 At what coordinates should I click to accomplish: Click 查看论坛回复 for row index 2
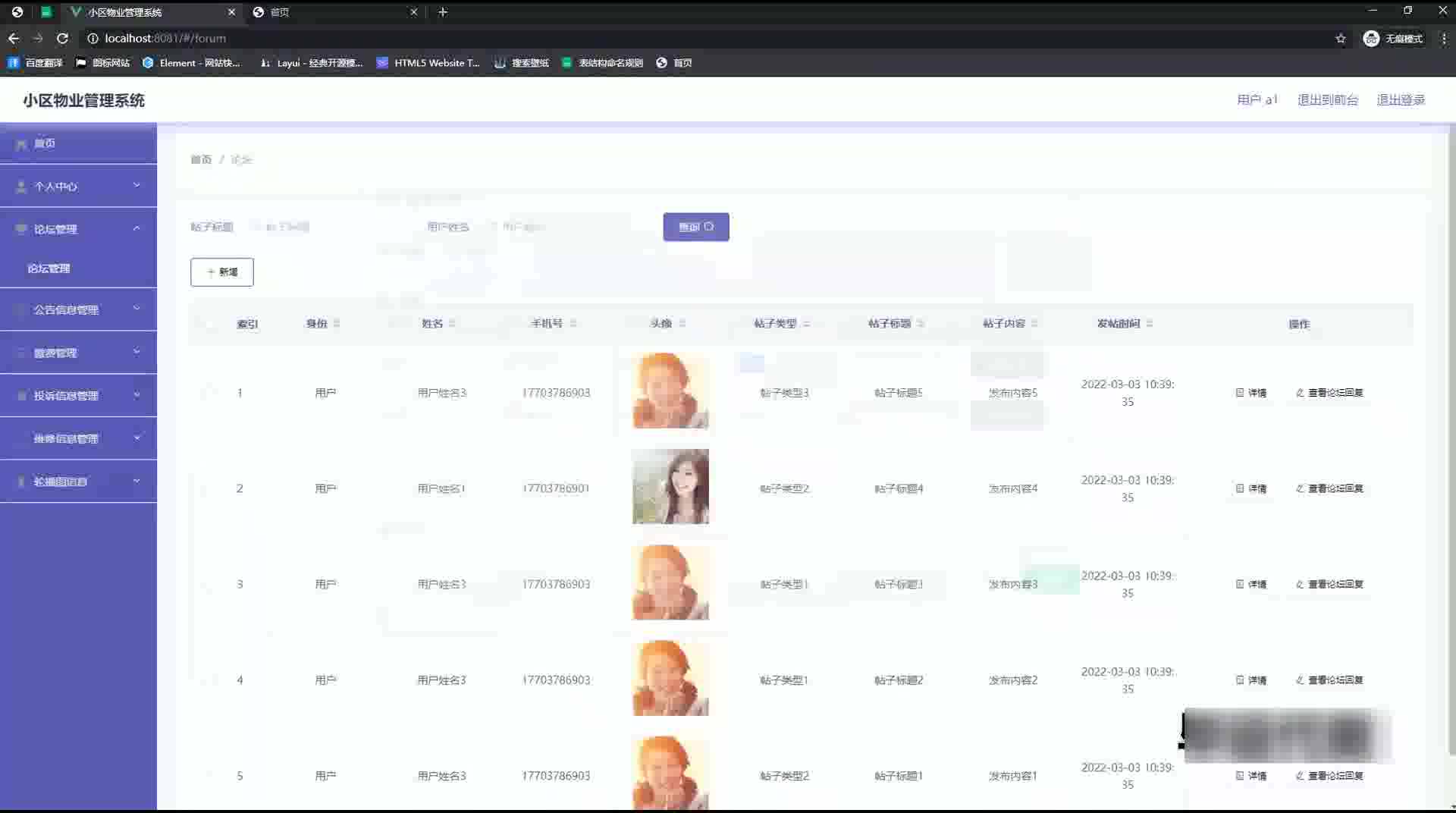tap(1329, 488)
